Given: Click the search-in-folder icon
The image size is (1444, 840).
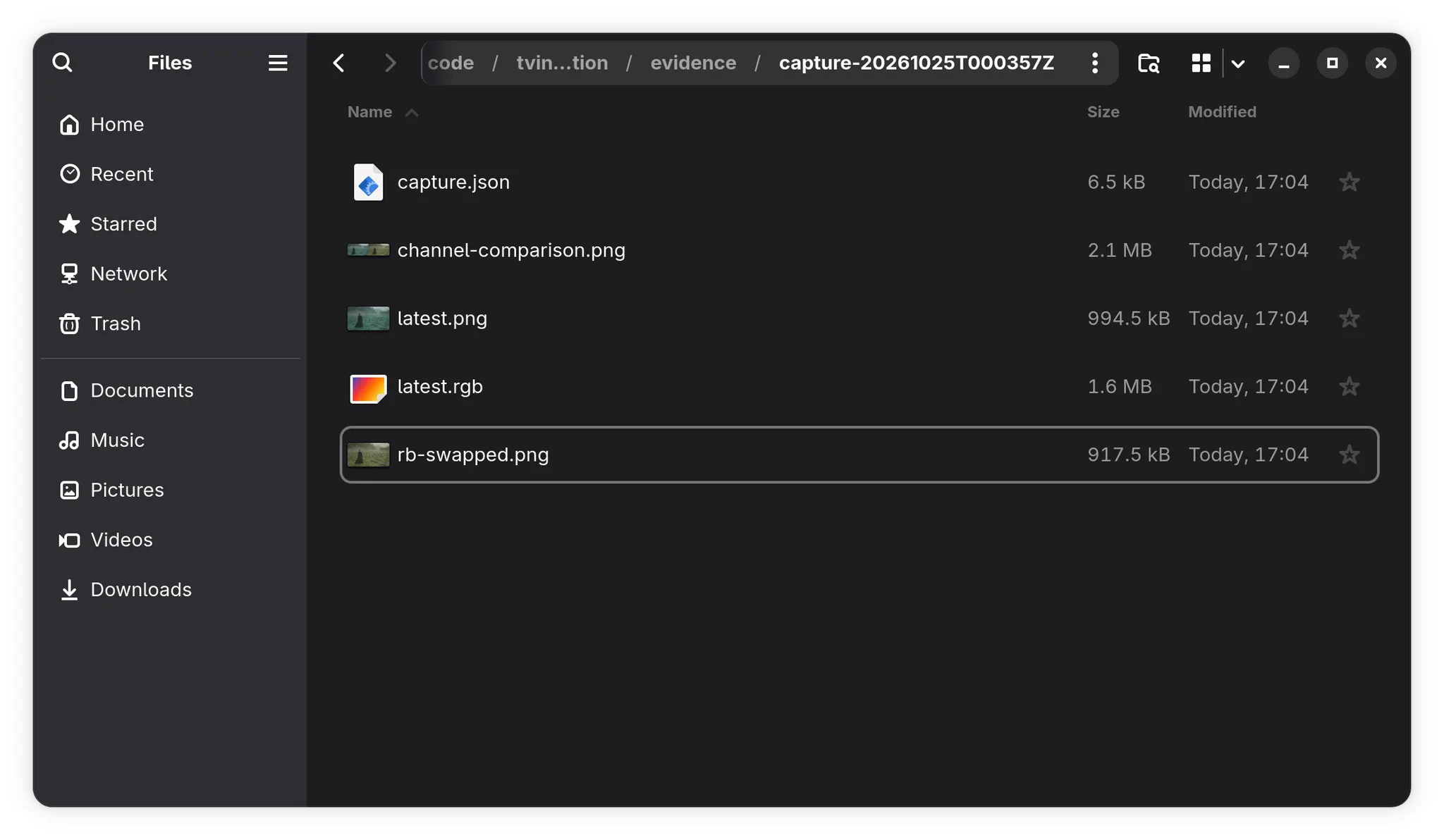Looking at the screenshot, I should [1149, 63].
